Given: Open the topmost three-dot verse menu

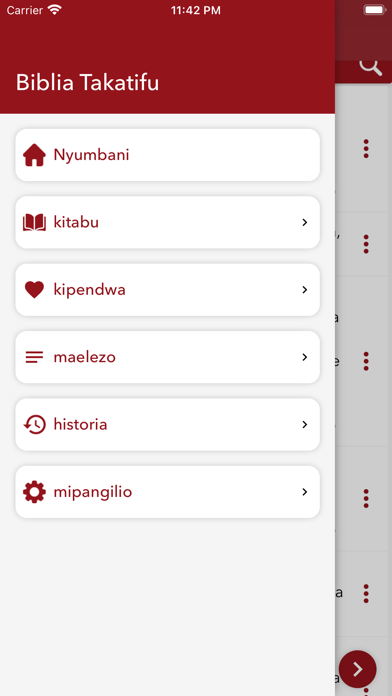Looking at the screenshot, I should 366,148.
